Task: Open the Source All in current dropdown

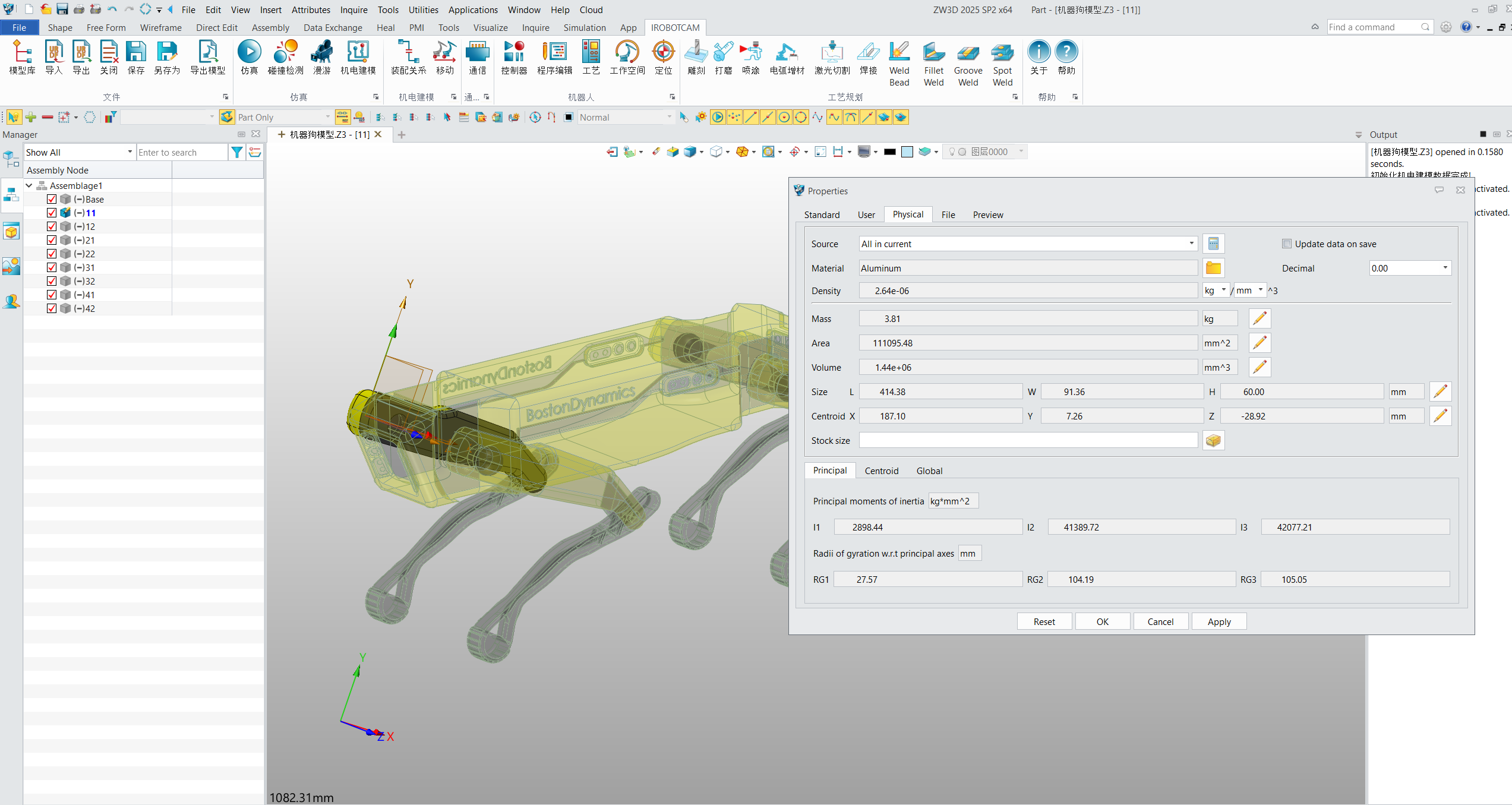Action: 1191,244
